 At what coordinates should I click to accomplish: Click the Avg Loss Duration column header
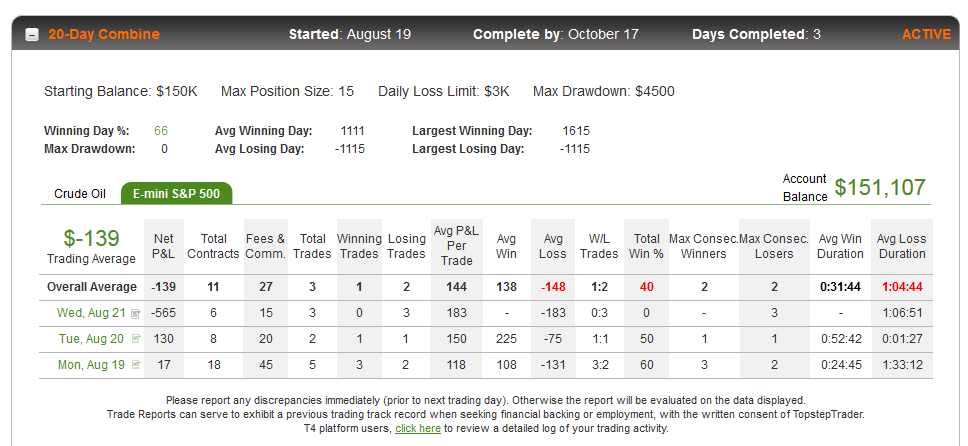[902, 246]
